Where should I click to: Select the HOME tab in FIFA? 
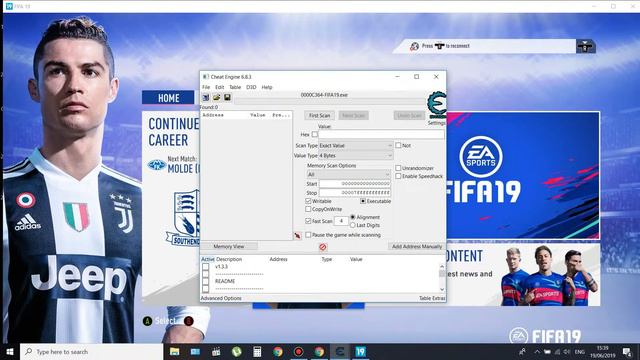(169, 98)
